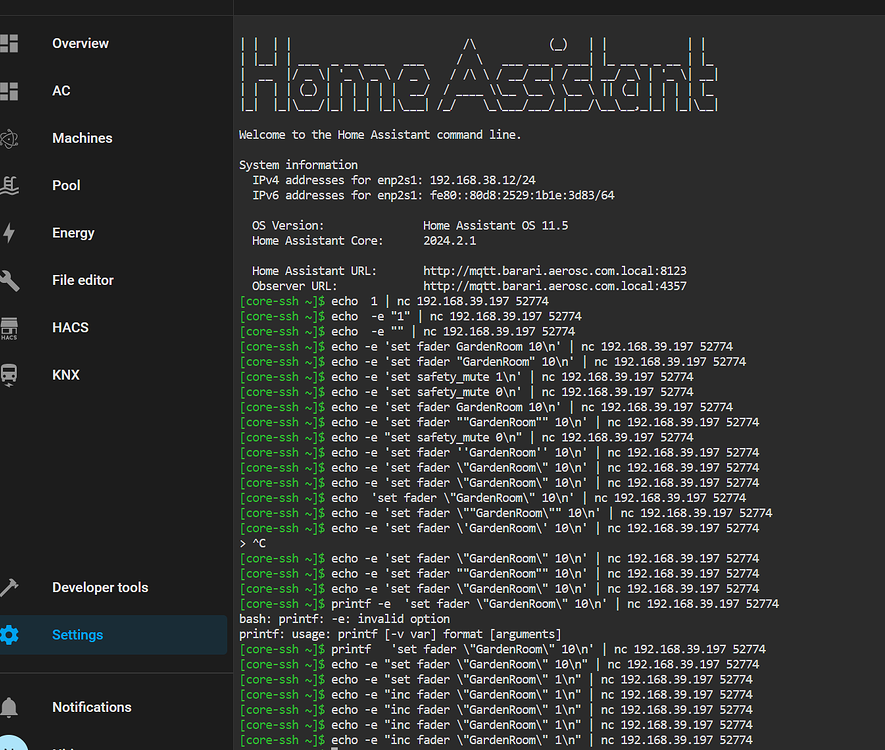Open the Notifications panel entry
This screenshot has width=885, height=750.
[x=91, y=707]
